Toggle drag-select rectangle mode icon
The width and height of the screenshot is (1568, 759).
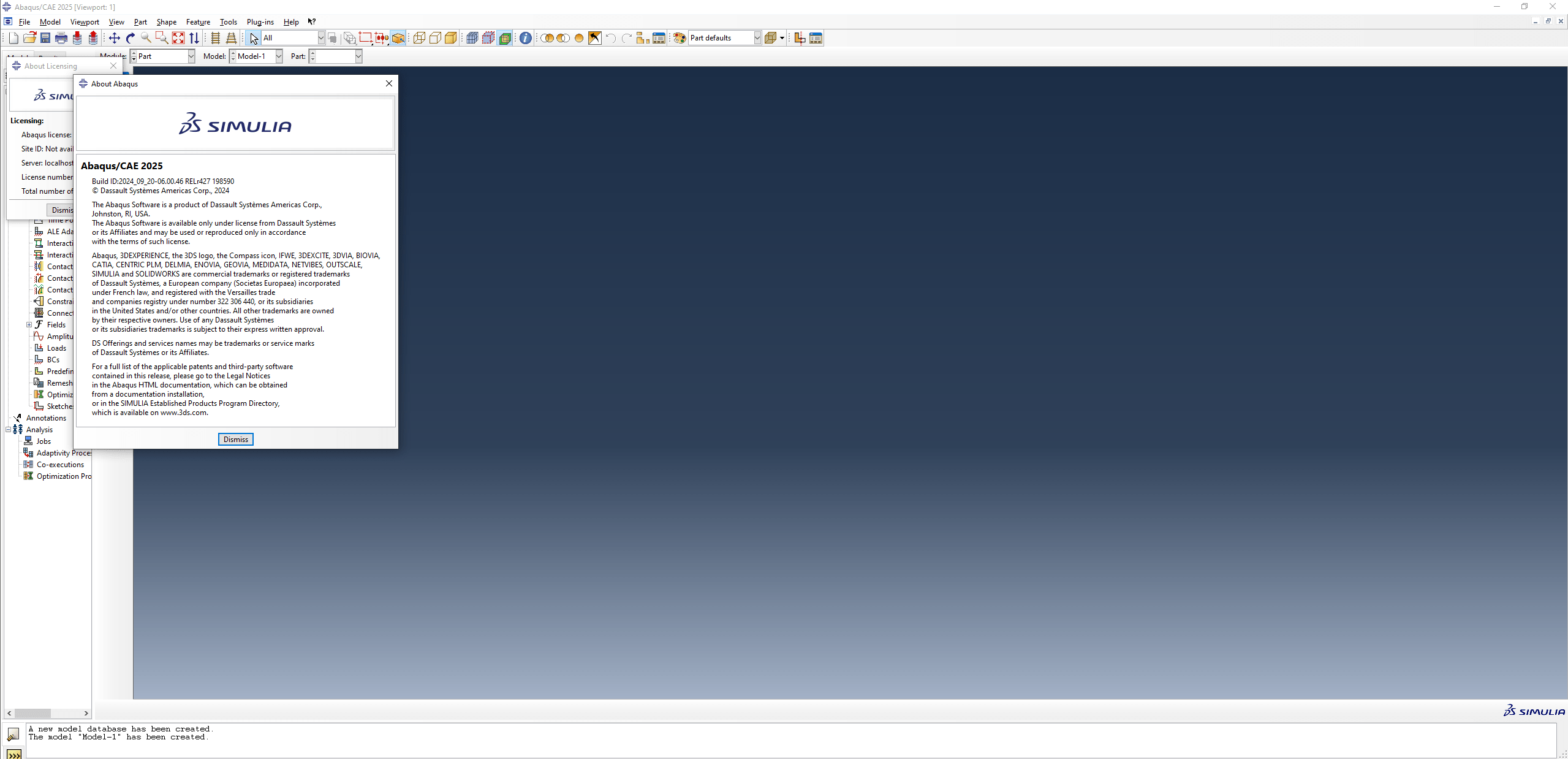[365, 38]
